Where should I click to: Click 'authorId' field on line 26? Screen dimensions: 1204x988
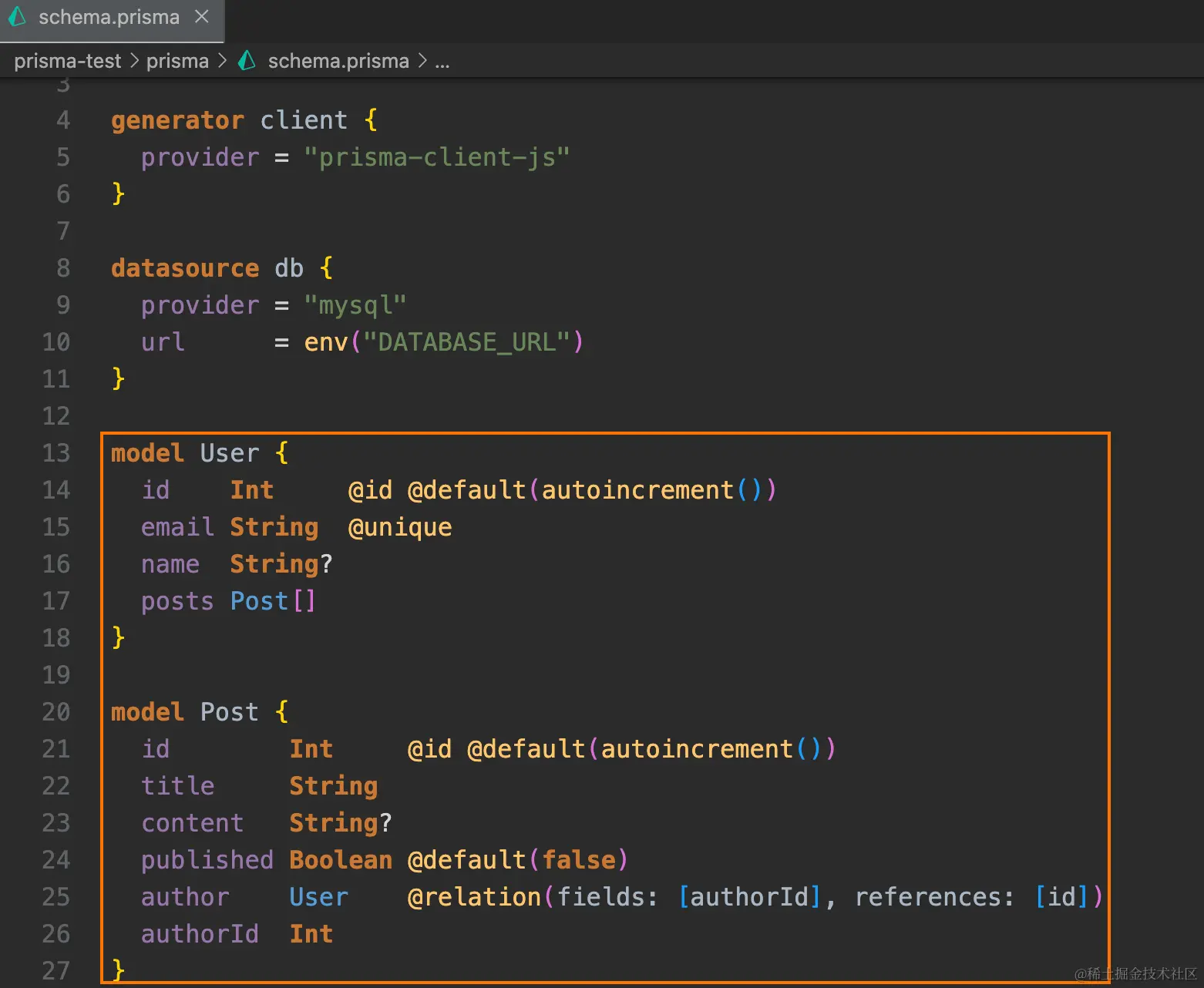pos(200,934)
